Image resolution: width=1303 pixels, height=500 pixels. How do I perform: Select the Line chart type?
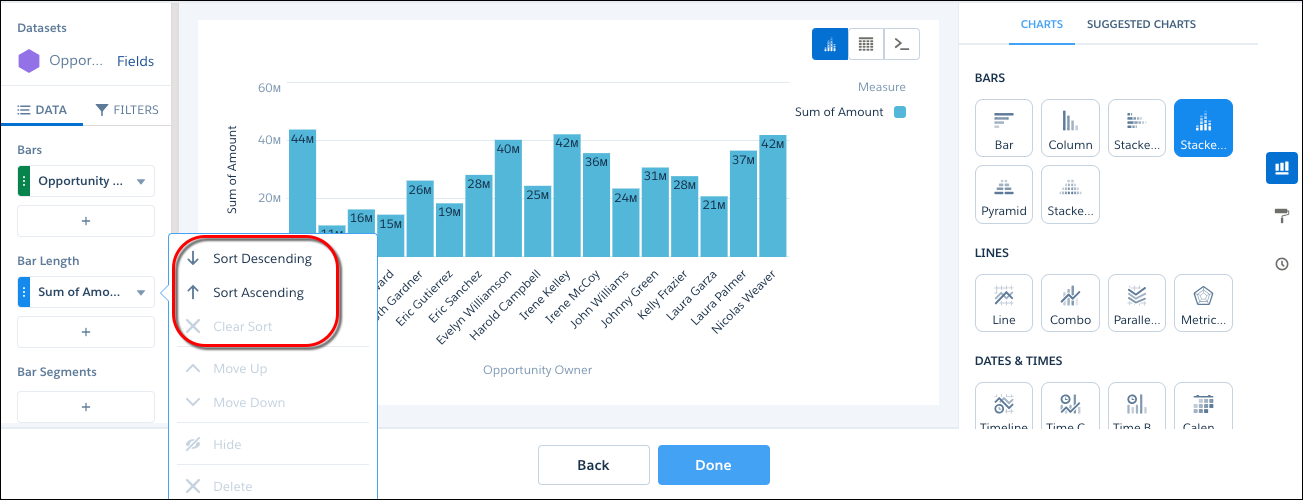tap(1004, 303)
